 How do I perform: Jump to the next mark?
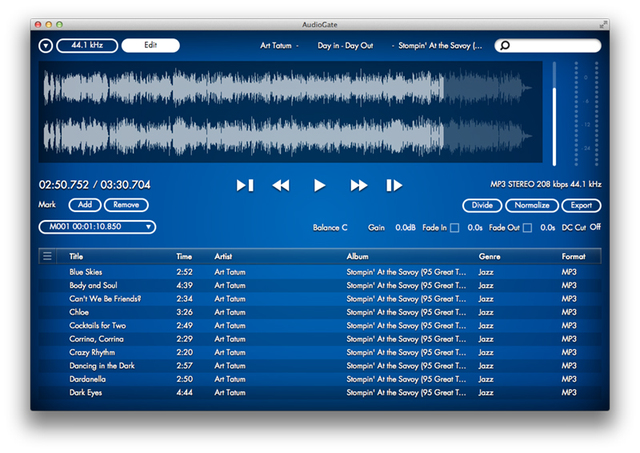(x=394, y=185)
